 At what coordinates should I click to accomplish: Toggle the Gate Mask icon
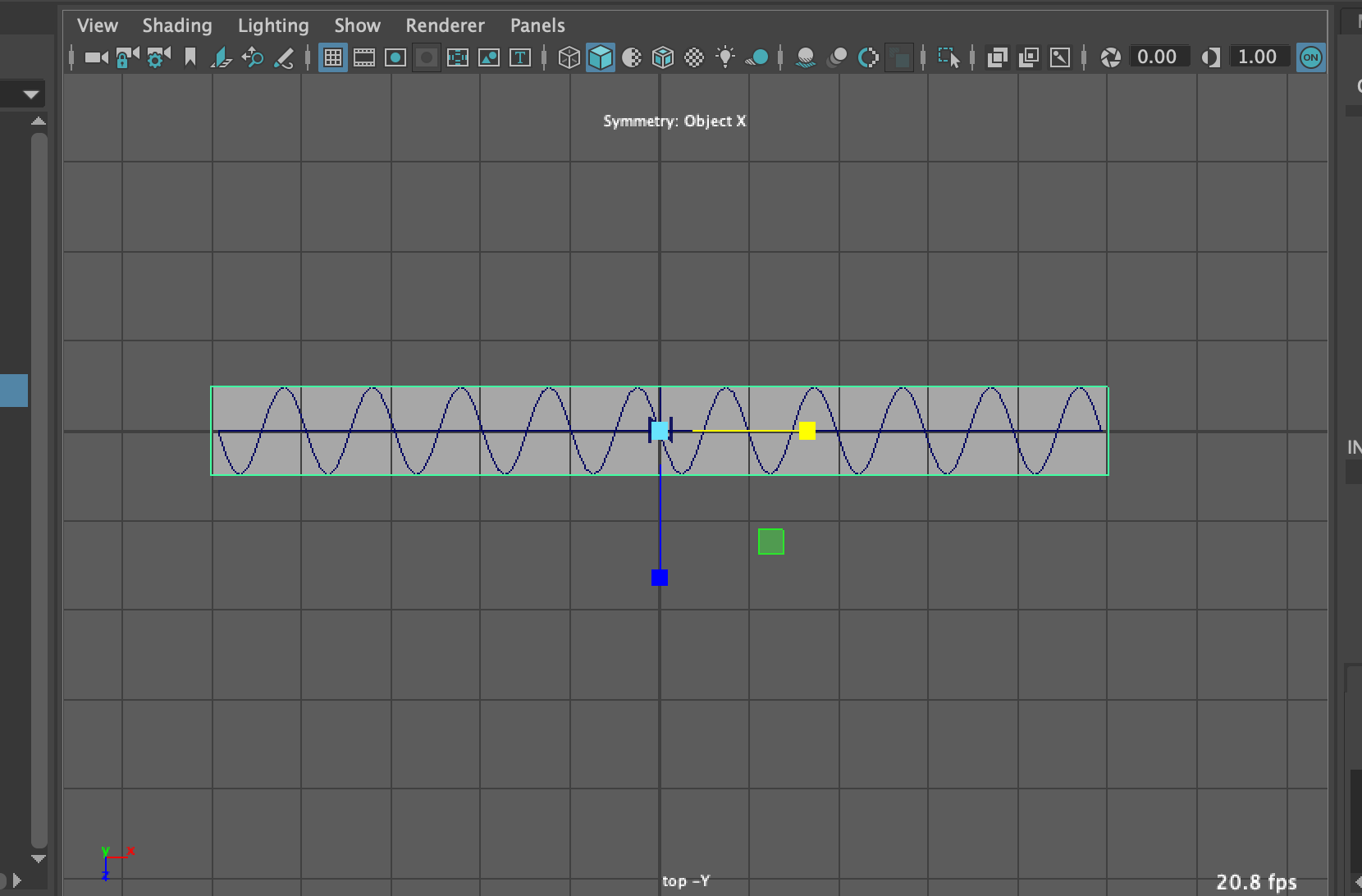pyautogui.click(x=427, y=57)
